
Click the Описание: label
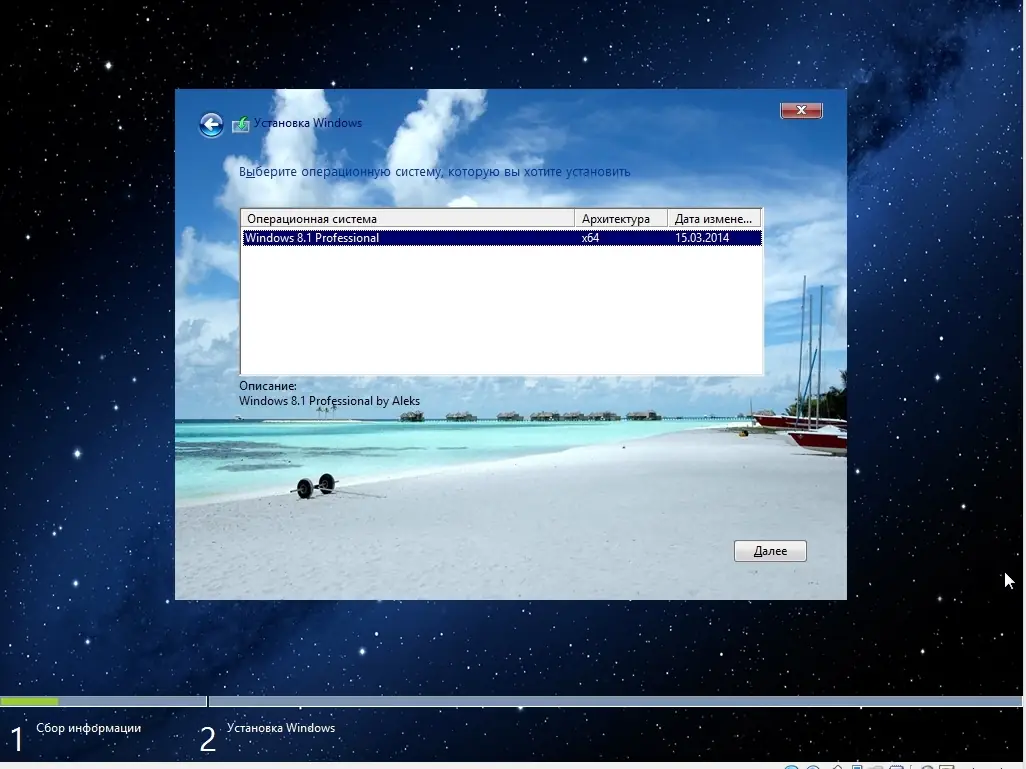point(268,386)
